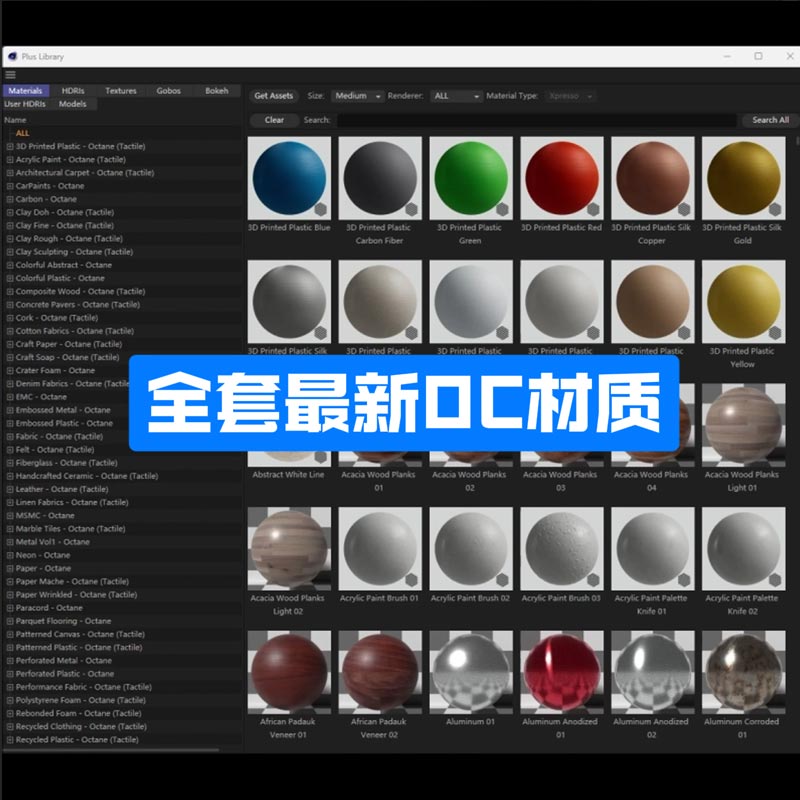The height and width of the screenshot is (800, 800).
Task: Maximize the Plus Library window
Action: pos(758,57)
